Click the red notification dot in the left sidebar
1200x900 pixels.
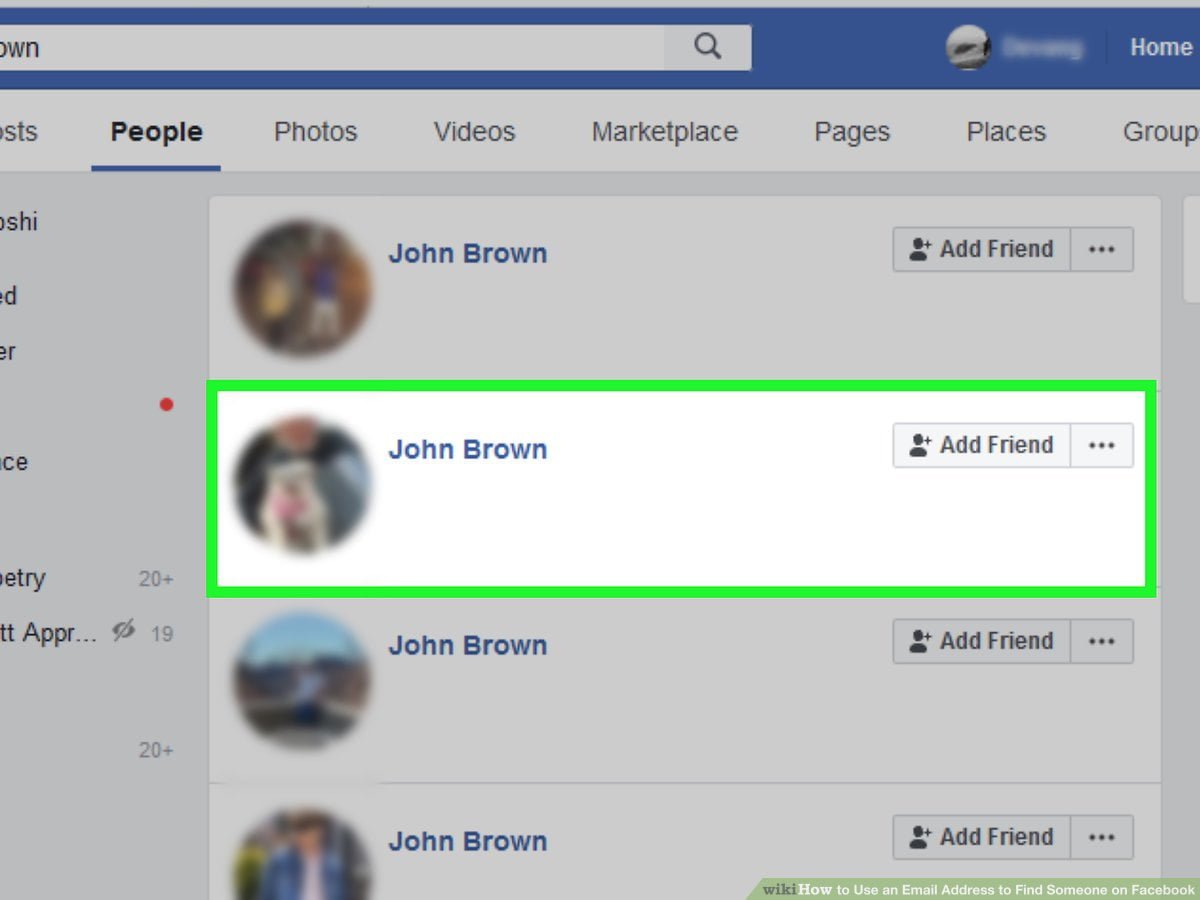tap(166, 404)
